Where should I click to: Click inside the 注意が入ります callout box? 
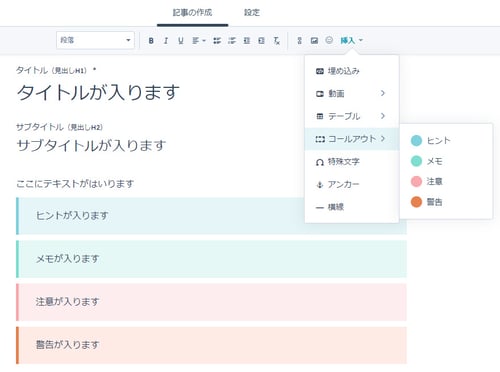(x=211, y=302)
